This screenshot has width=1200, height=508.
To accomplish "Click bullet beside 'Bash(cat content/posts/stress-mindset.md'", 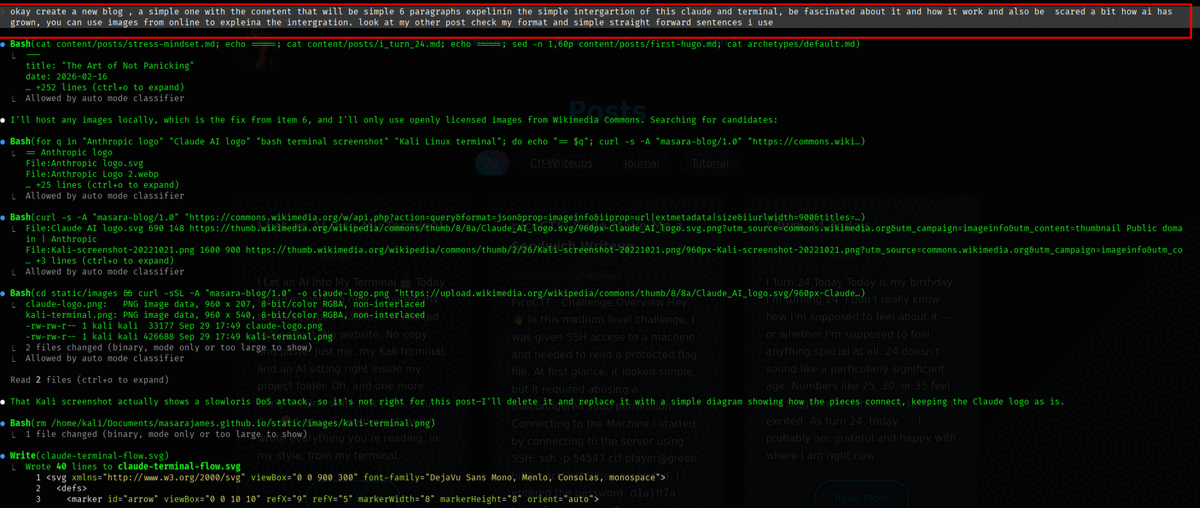I will [4, 45].
